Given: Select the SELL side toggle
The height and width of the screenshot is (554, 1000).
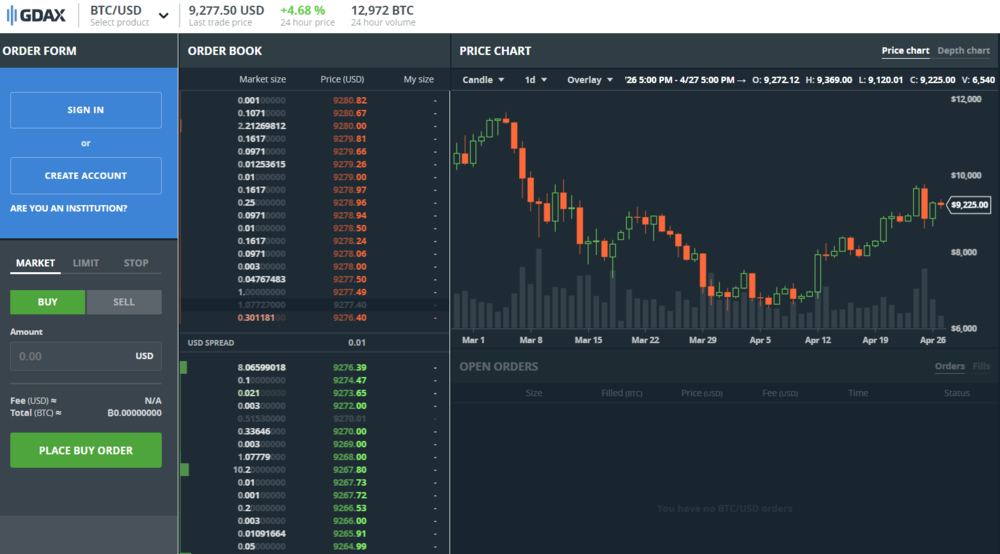Looking at the screenshot, I should [124, 302].
